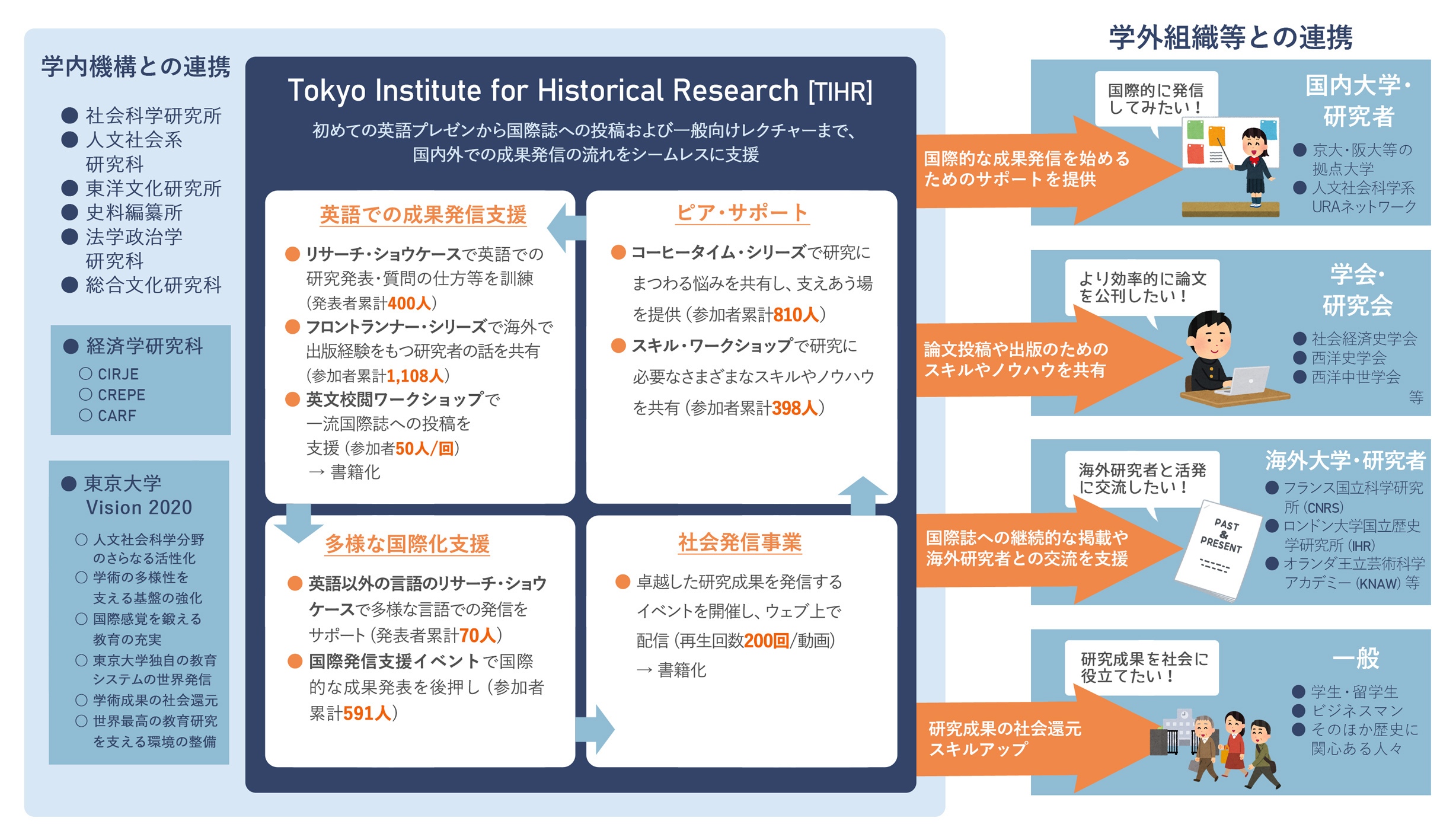
Task: Select '世界最高の教育研究を支える環境の整備' item
Action: [147, 731]
